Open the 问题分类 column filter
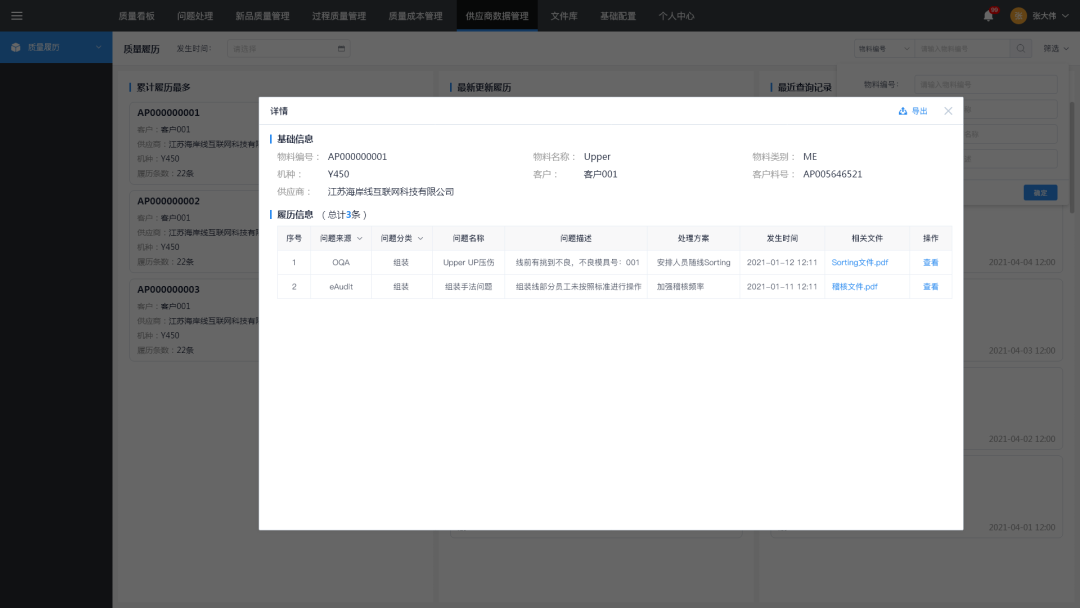Viewport: 1080px width, 608px height. click(420, 238)
